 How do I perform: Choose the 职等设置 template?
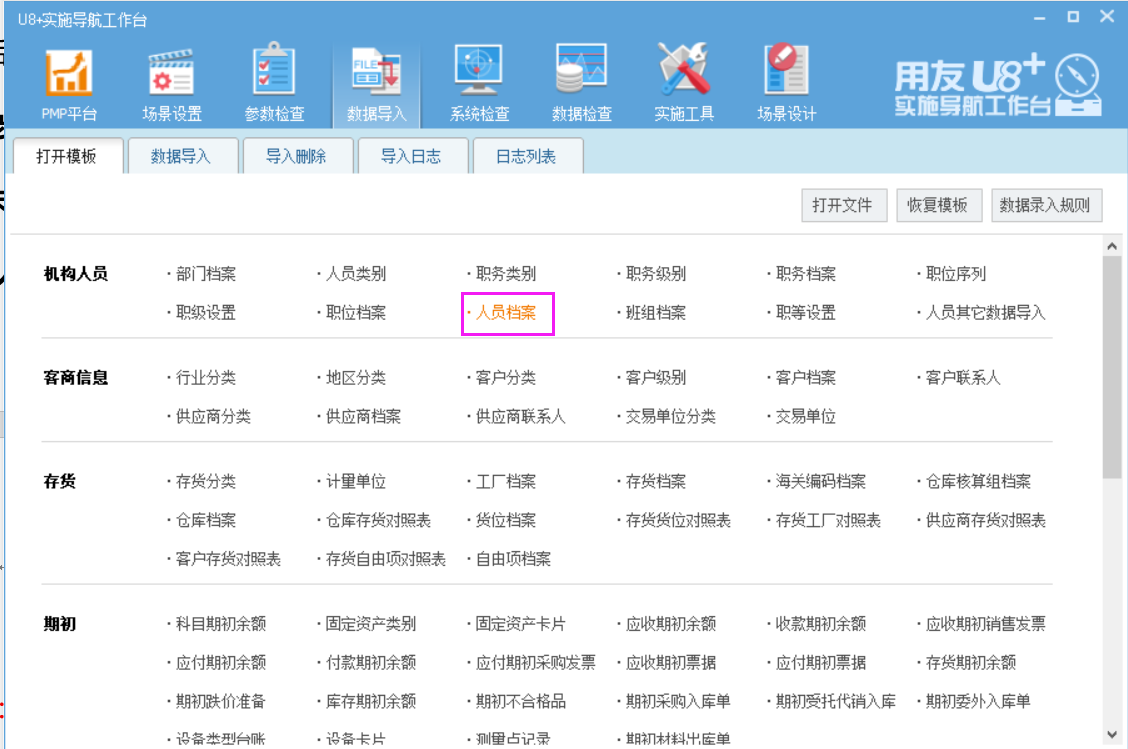point(806,313)
